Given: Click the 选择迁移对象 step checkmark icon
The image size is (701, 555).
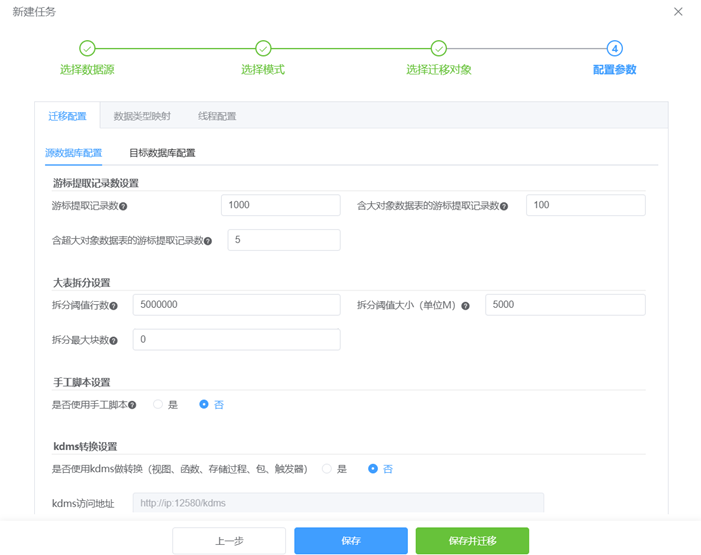Looking at the screenshot, I should tap(439, 48).
